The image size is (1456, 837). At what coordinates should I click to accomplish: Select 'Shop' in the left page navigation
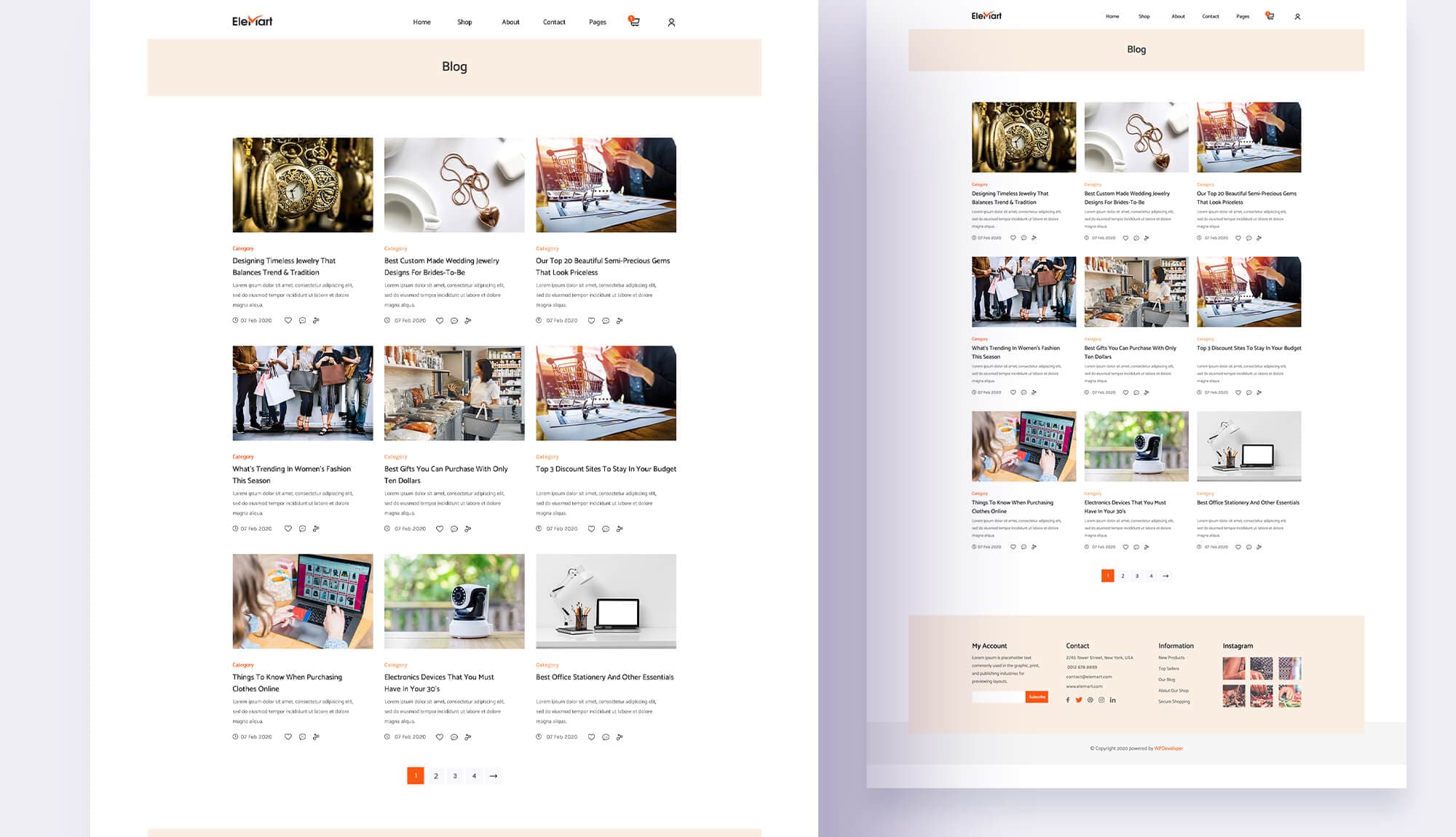pos(464,22)
